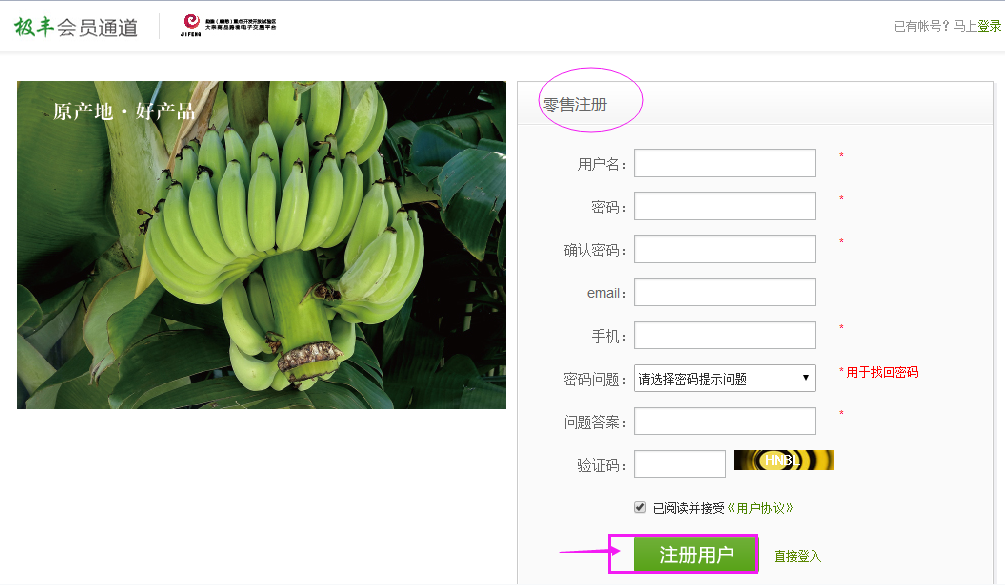Focus the 手机 input field
Image resolution: width=1005 pixels, height=585 pixels.
click(724, 335)
